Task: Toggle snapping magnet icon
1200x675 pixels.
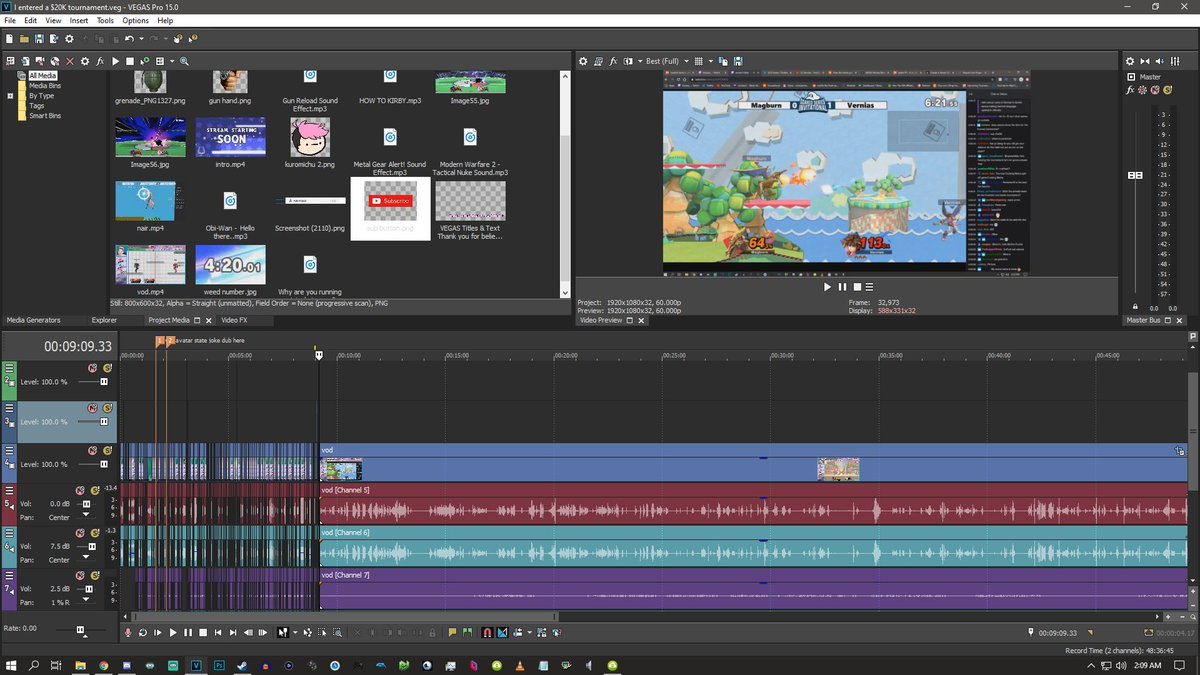Action: pos(488,632)
